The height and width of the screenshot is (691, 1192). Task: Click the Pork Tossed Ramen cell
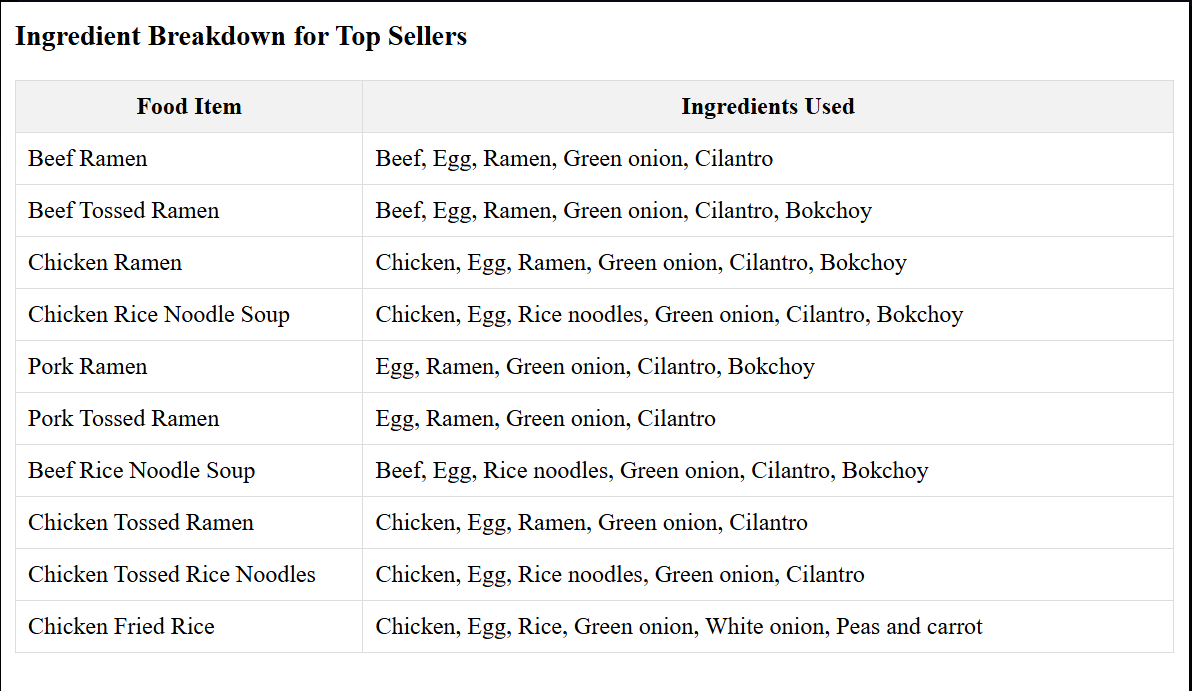pyautogui.click(x=124, y=419)
